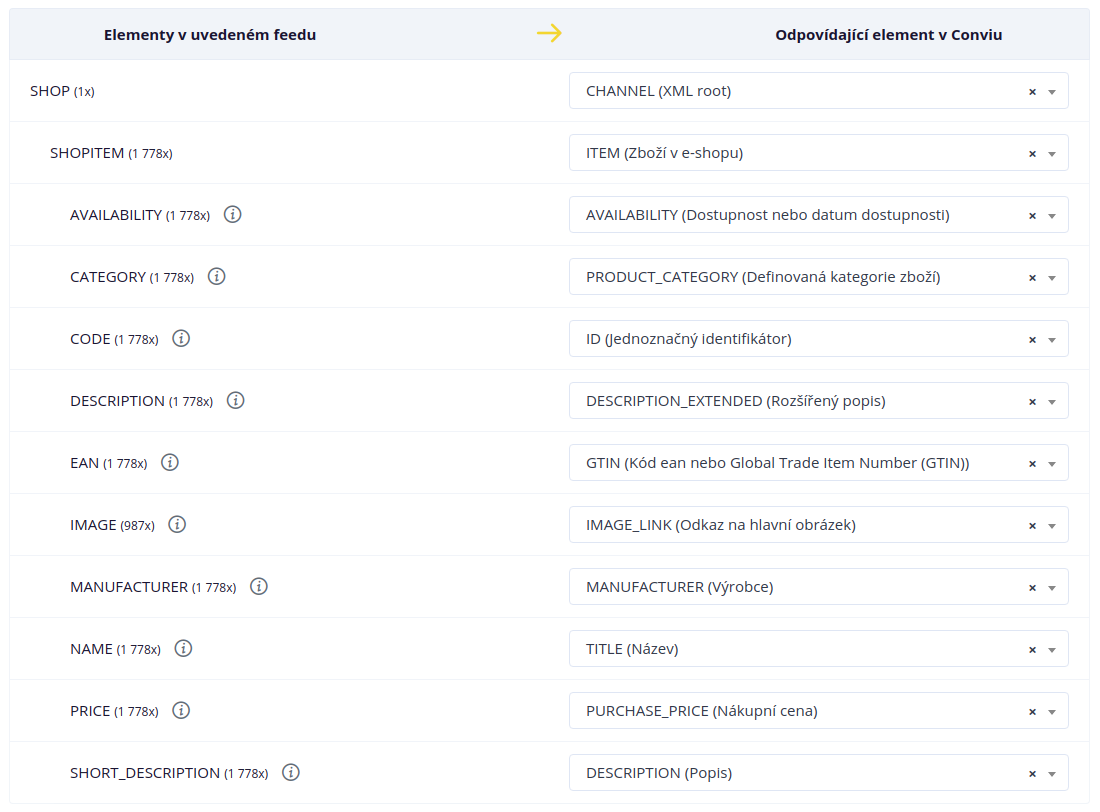The width and height of the screenshot is (1100, 812).
Task: Click the DESCRIPTION_EXTENDED select field
Action: (800, 401)
